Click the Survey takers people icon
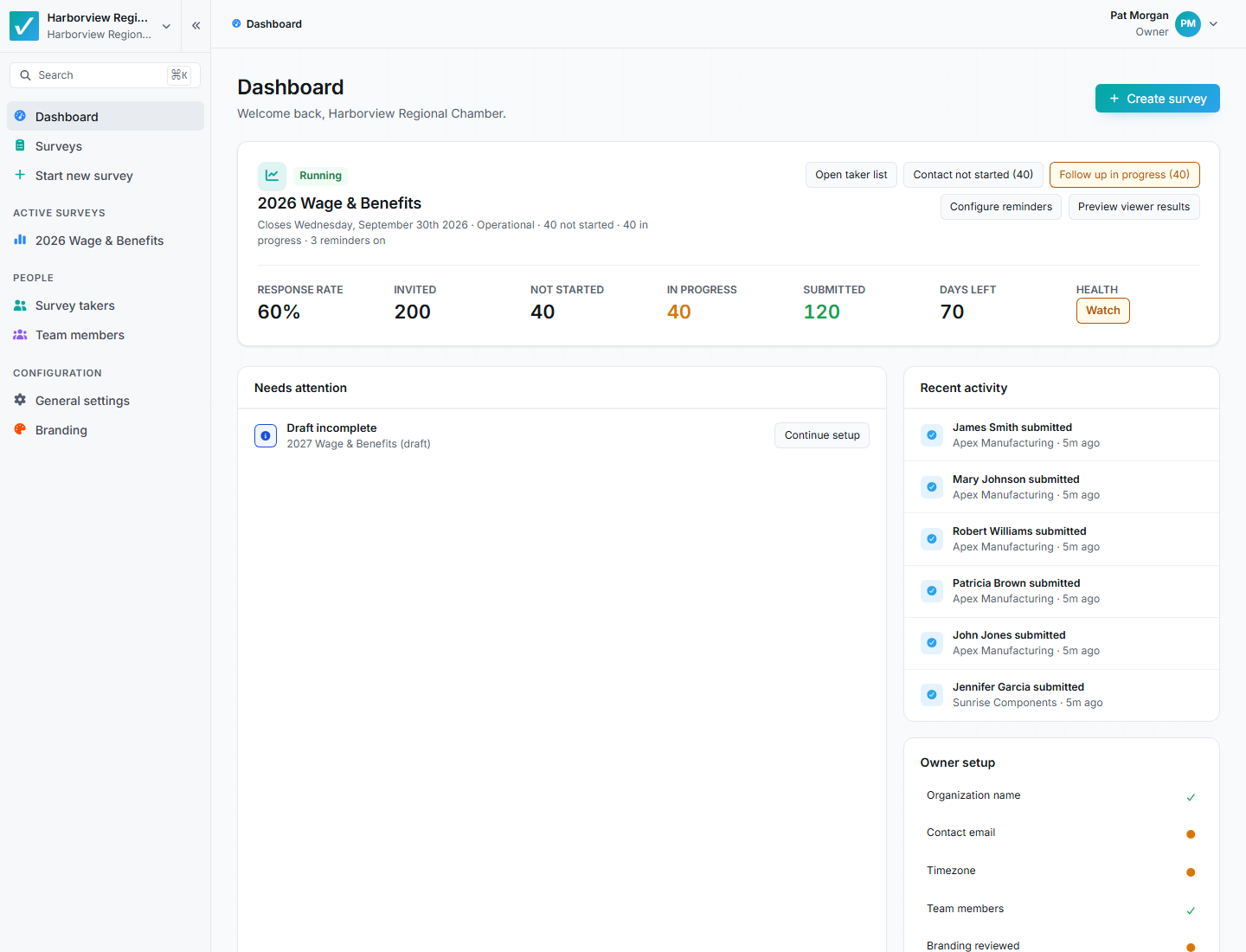Screen dimensions: 1246x952 click(20, 305)
